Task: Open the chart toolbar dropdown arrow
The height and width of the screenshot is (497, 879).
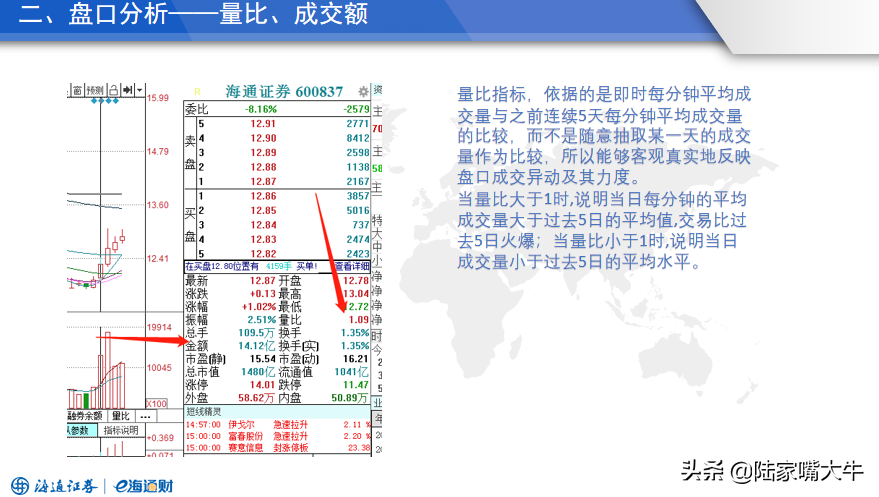Action: (139, 90)
